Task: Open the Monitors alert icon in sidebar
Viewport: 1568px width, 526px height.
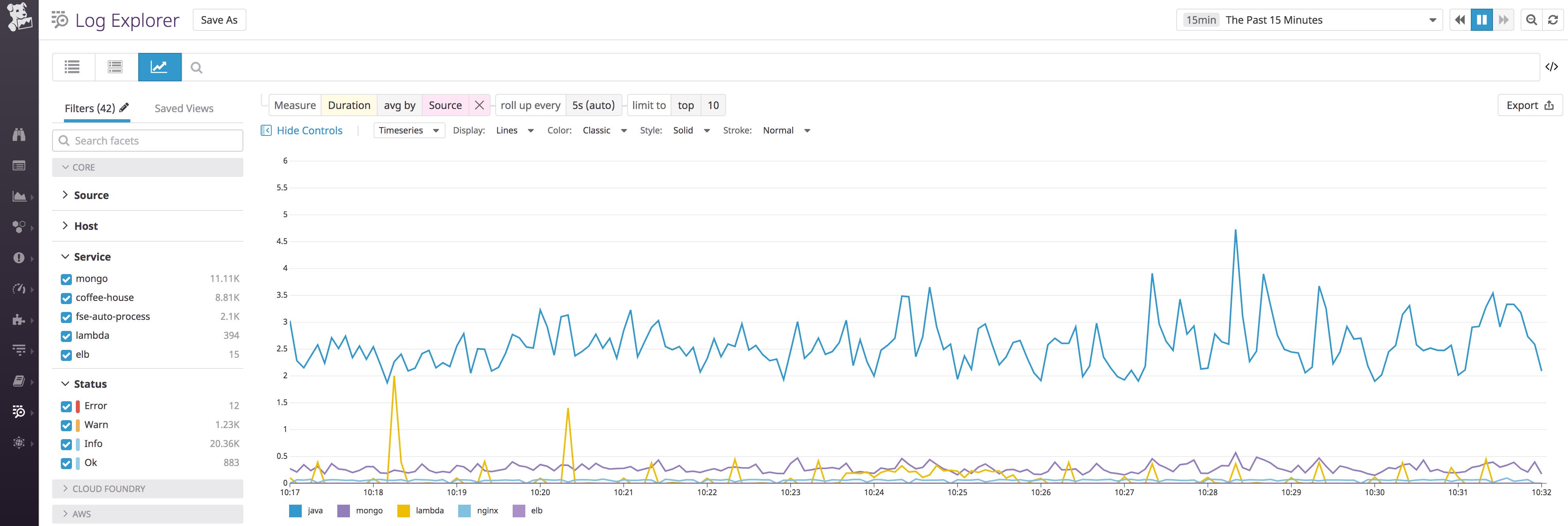Action: tap(19, 257)
